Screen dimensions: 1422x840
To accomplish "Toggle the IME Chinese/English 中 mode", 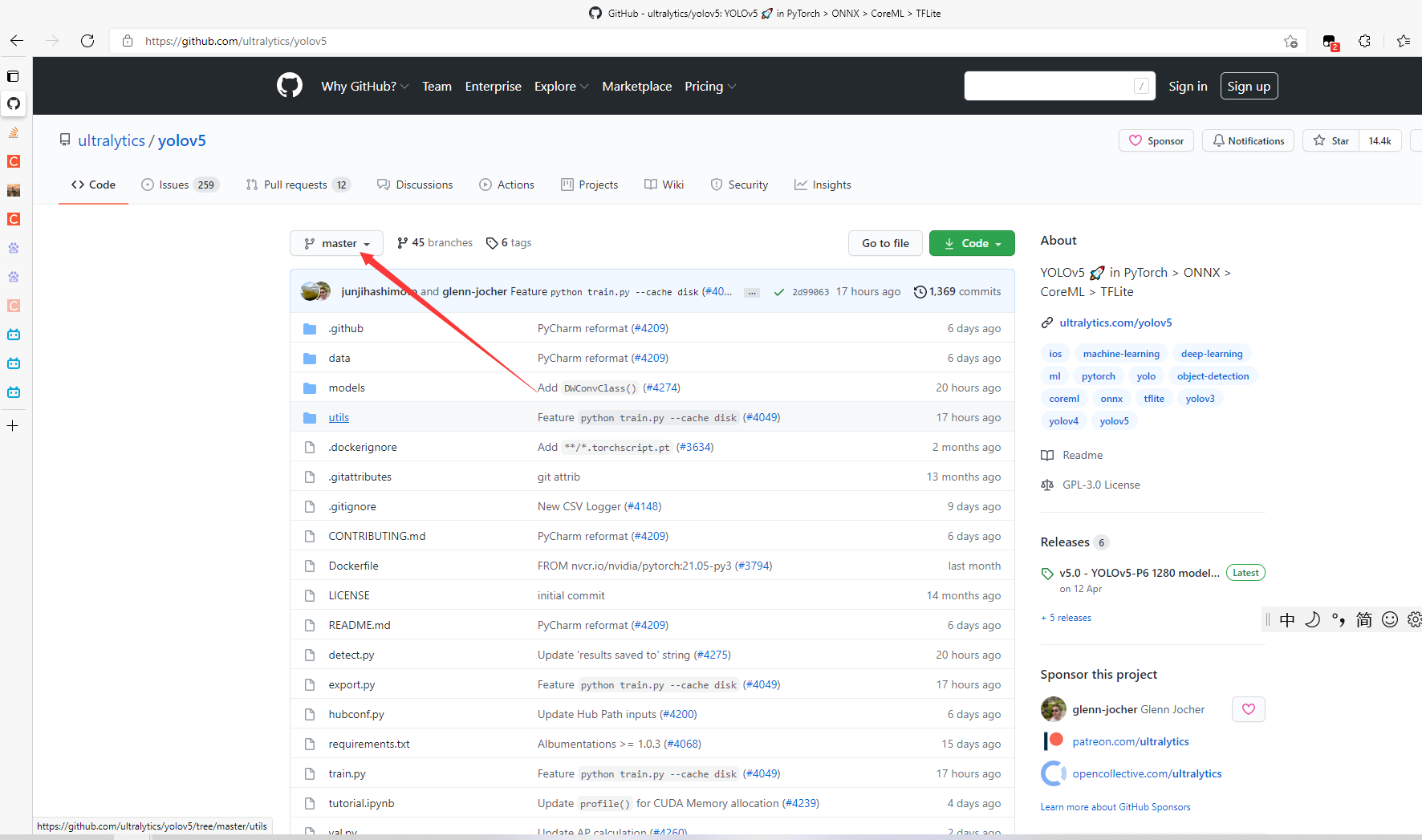I will click(x=1287, y=619).
